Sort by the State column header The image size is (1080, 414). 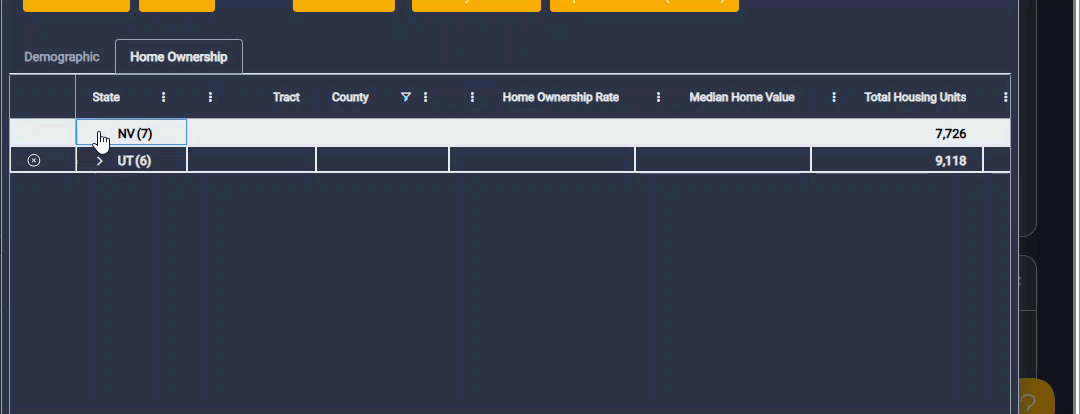coord(106,97)
